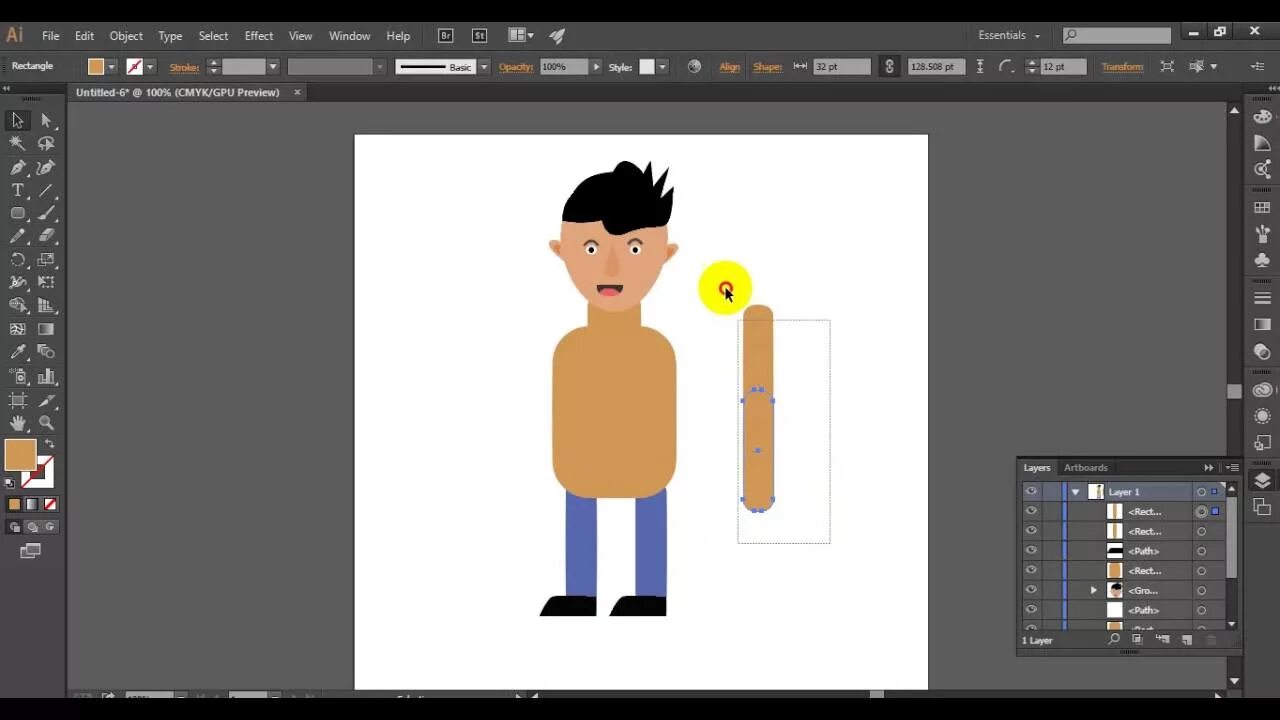Open the stroke color dropdown arrow
Image resolution: width=1280 pixels, height=720 pixels.
point(150,67)
